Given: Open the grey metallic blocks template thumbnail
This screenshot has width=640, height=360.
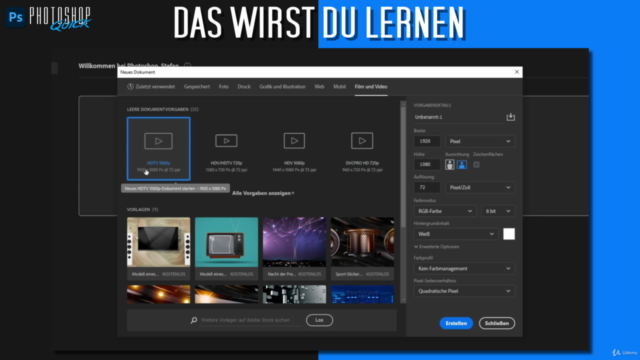Looking at the screenshot, I should coord(294,294).
